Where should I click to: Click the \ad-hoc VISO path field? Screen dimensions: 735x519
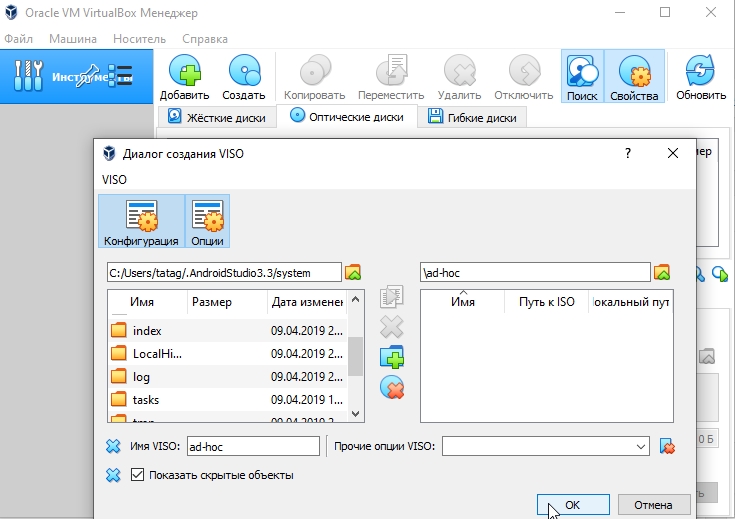[x=535, y=272]
